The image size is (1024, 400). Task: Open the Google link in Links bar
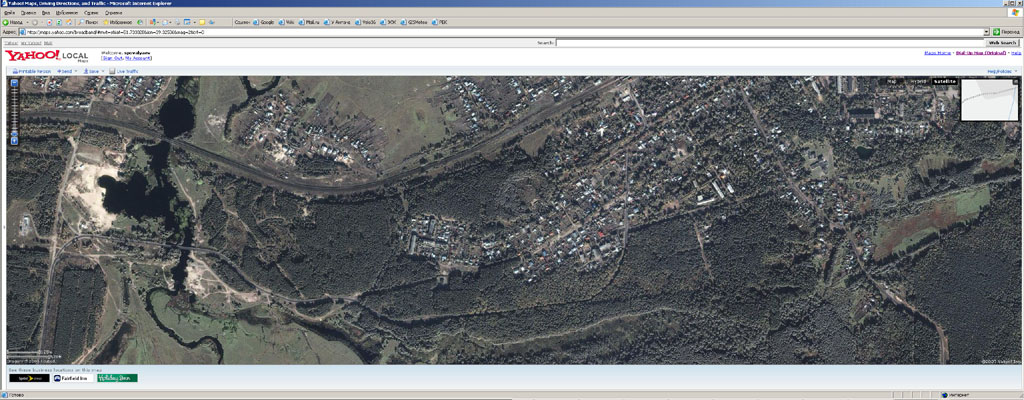(265, 21)
